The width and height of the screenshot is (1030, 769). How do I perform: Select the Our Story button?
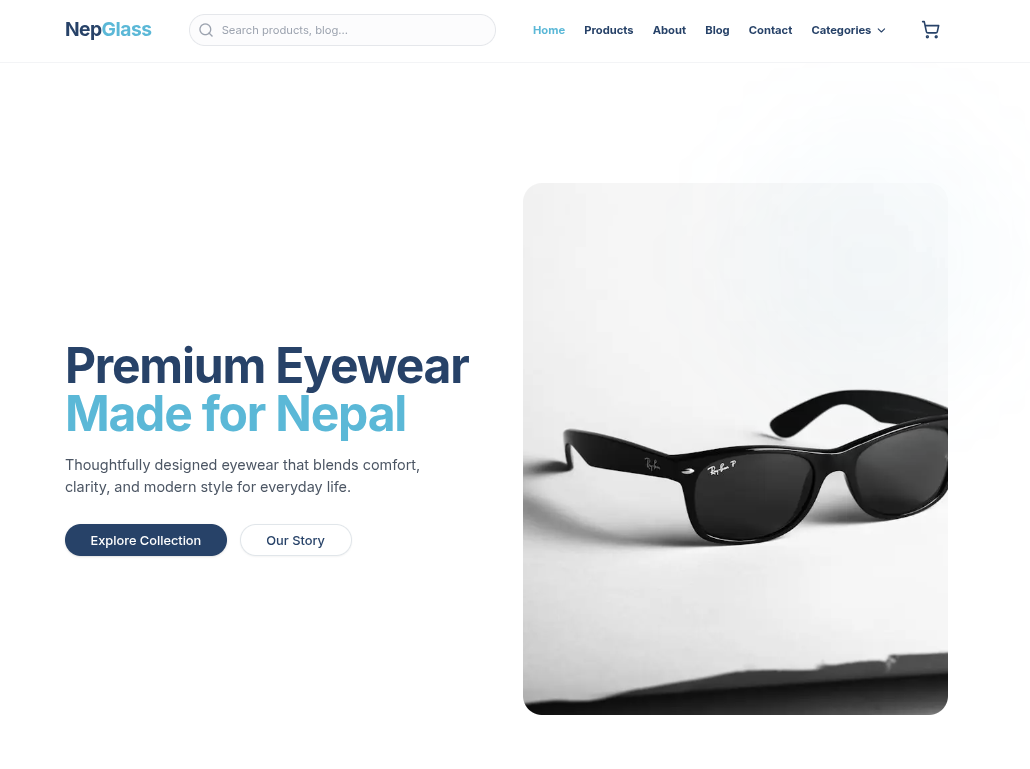coord(296,540)
